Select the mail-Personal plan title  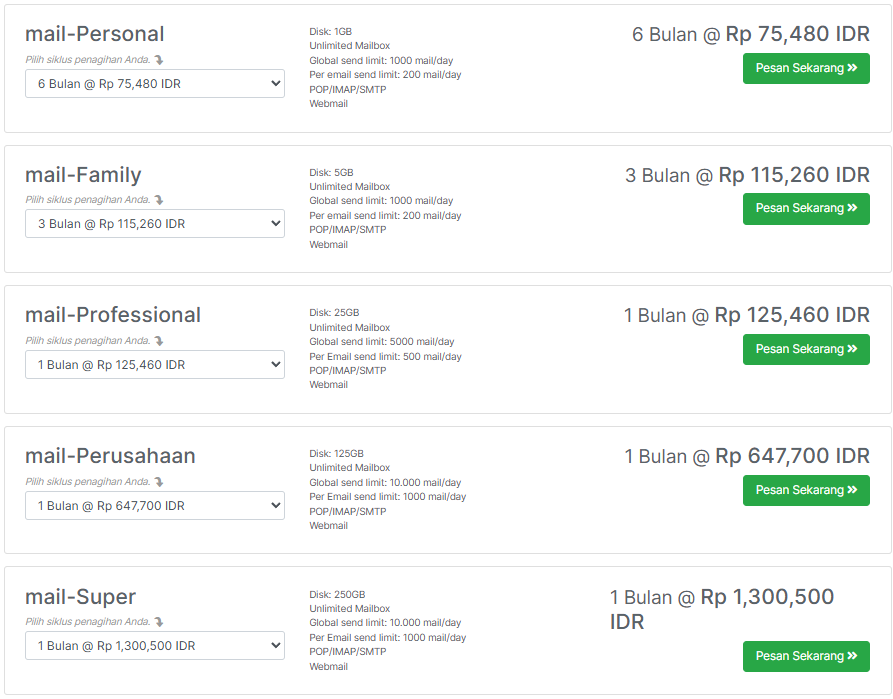point(96,34)
